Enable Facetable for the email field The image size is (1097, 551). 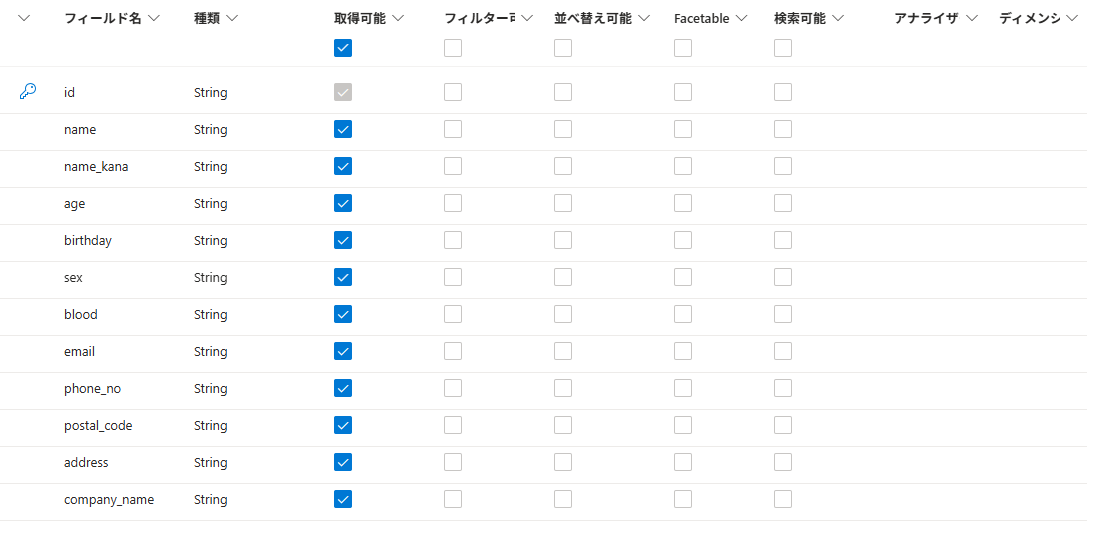pos(683,351)
